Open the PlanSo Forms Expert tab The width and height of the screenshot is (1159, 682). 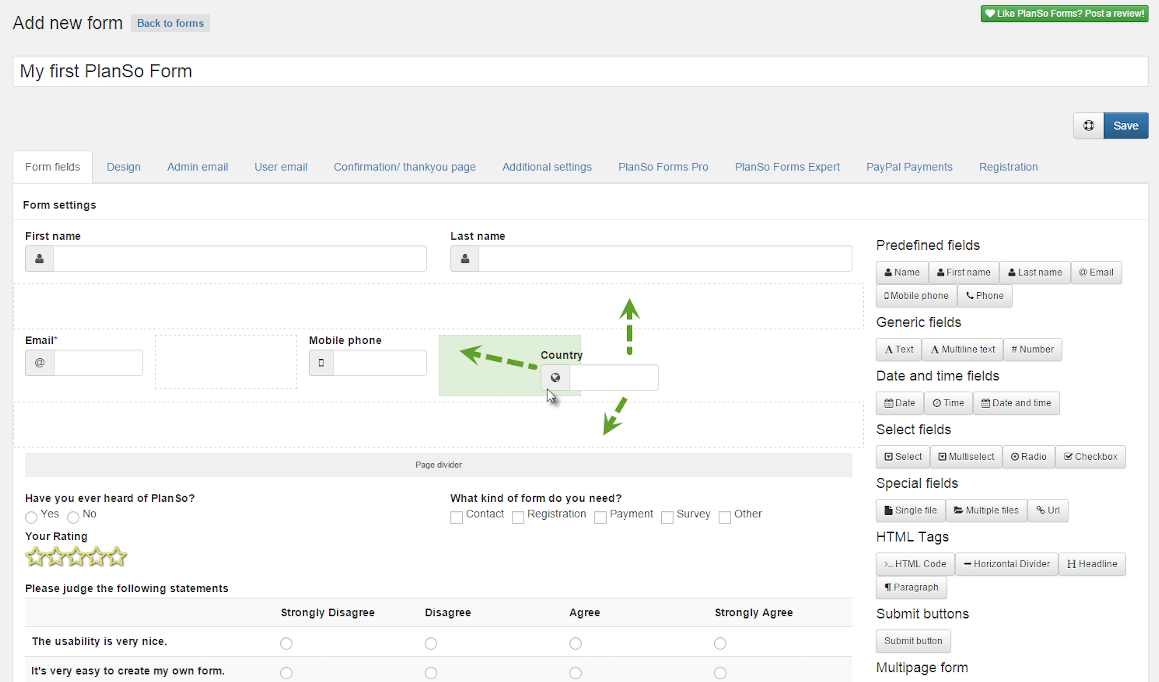pos(787,167)
